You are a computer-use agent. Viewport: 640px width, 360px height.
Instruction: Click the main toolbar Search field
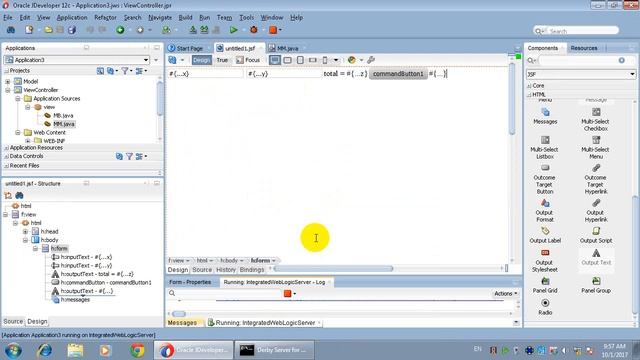pos(576,31)
